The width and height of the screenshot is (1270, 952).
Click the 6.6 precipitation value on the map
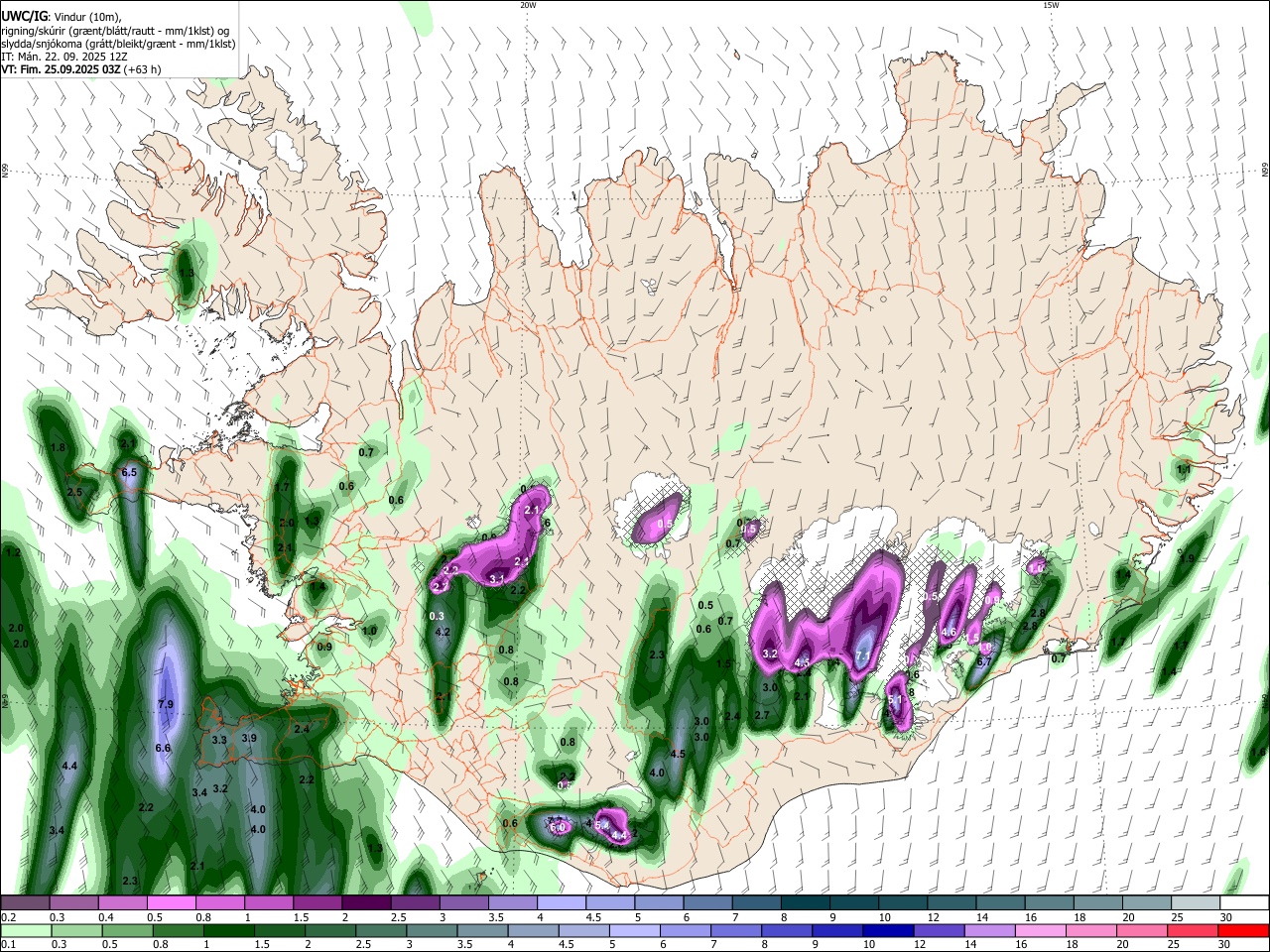click(163, 748)
